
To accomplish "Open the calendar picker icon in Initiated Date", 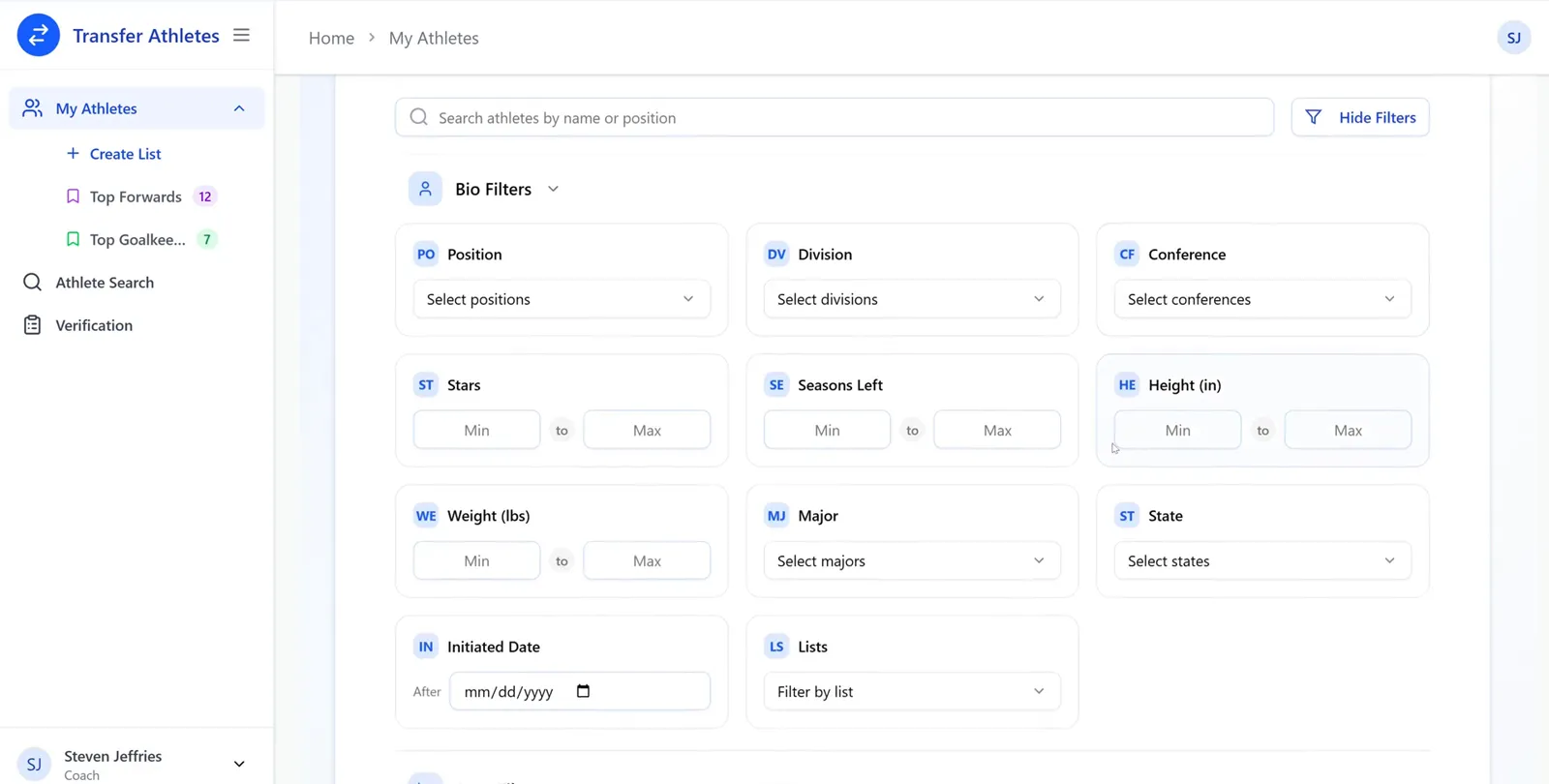I will [x=583, y=691].
